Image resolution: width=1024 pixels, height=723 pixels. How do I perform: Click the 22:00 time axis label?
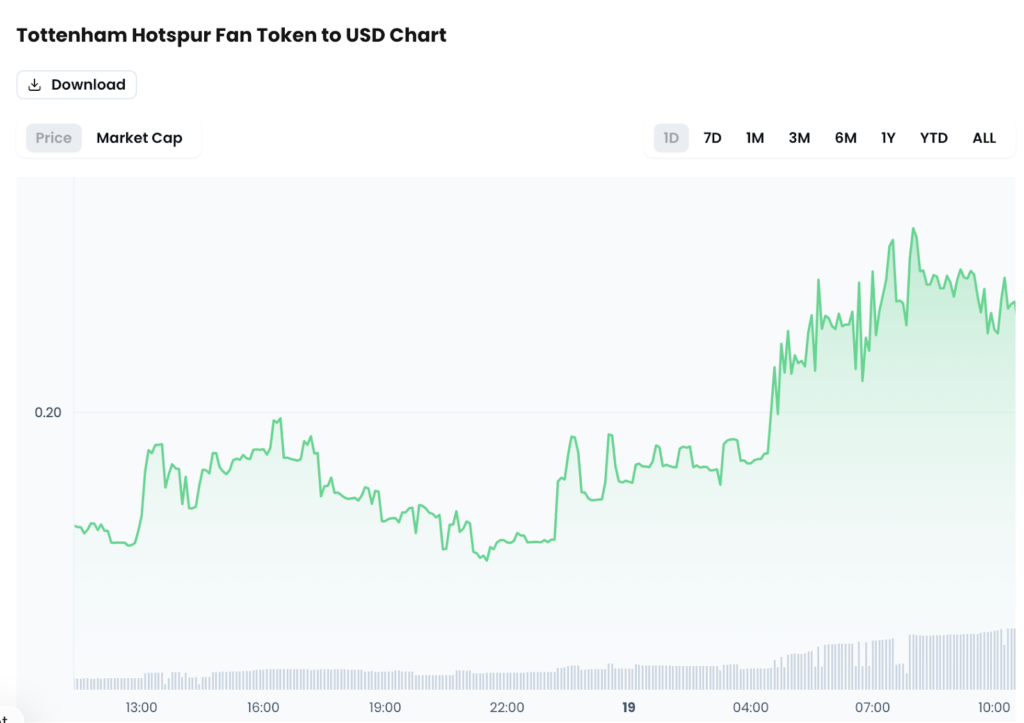[x=507, y=707]
